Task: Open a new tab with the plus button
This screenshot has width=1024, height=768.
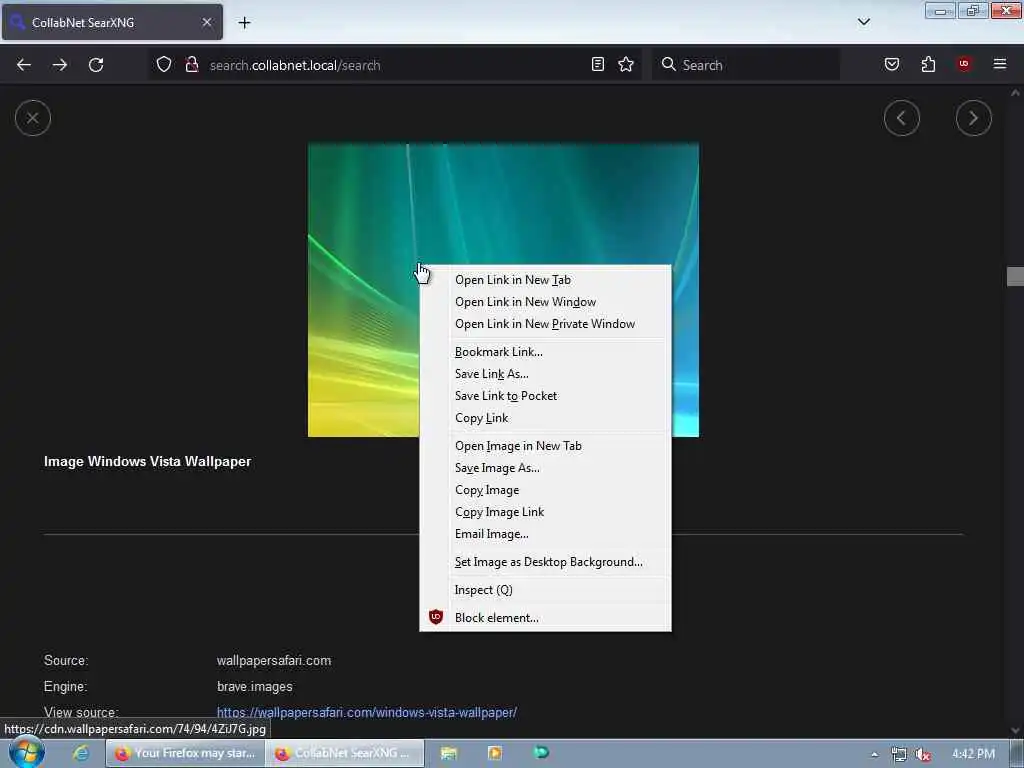Action: tap(244, 22)
